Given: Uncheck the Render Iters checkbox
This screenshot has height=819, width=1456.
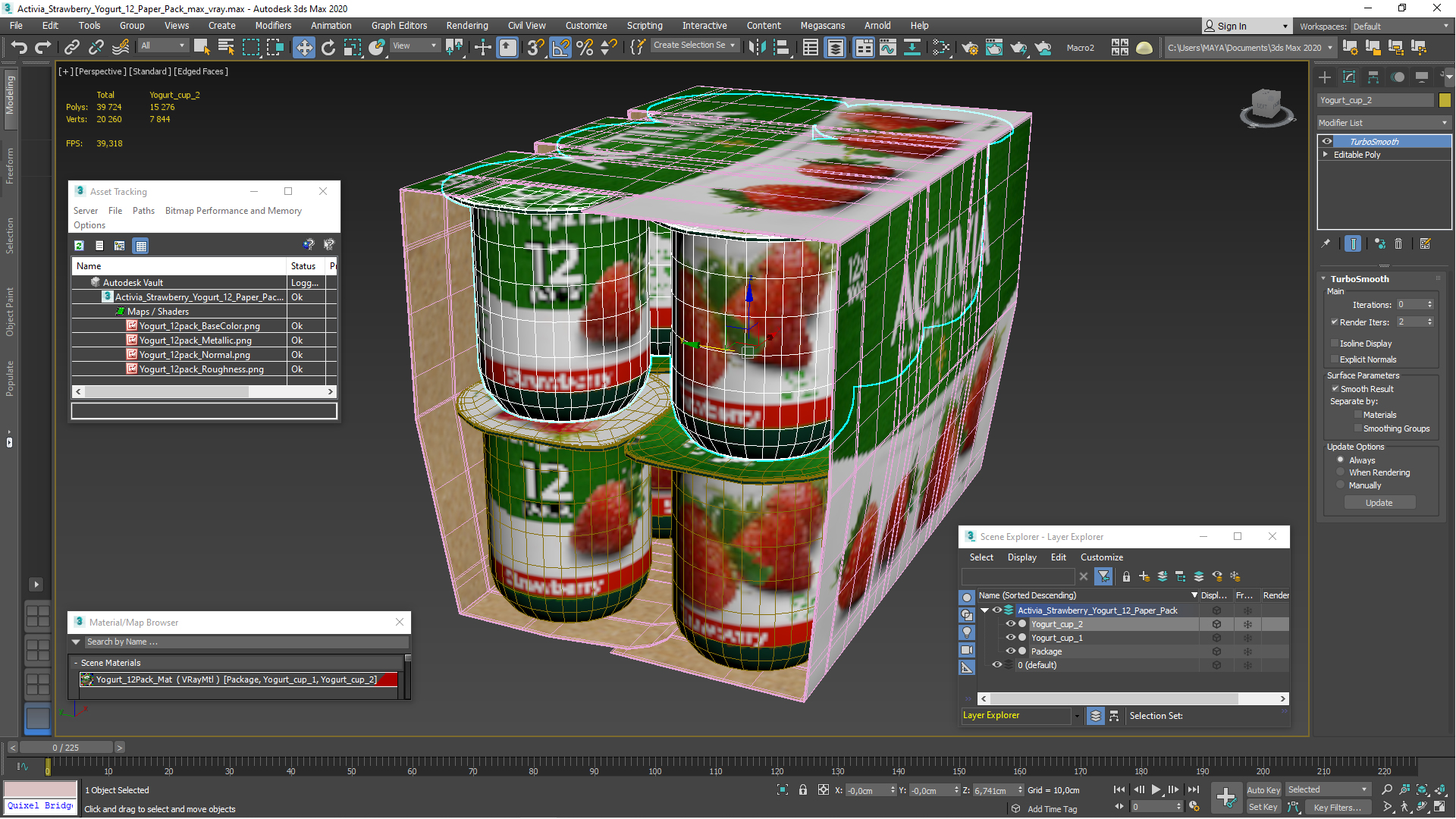Looking at the screenshot, I should [1335, 322].
